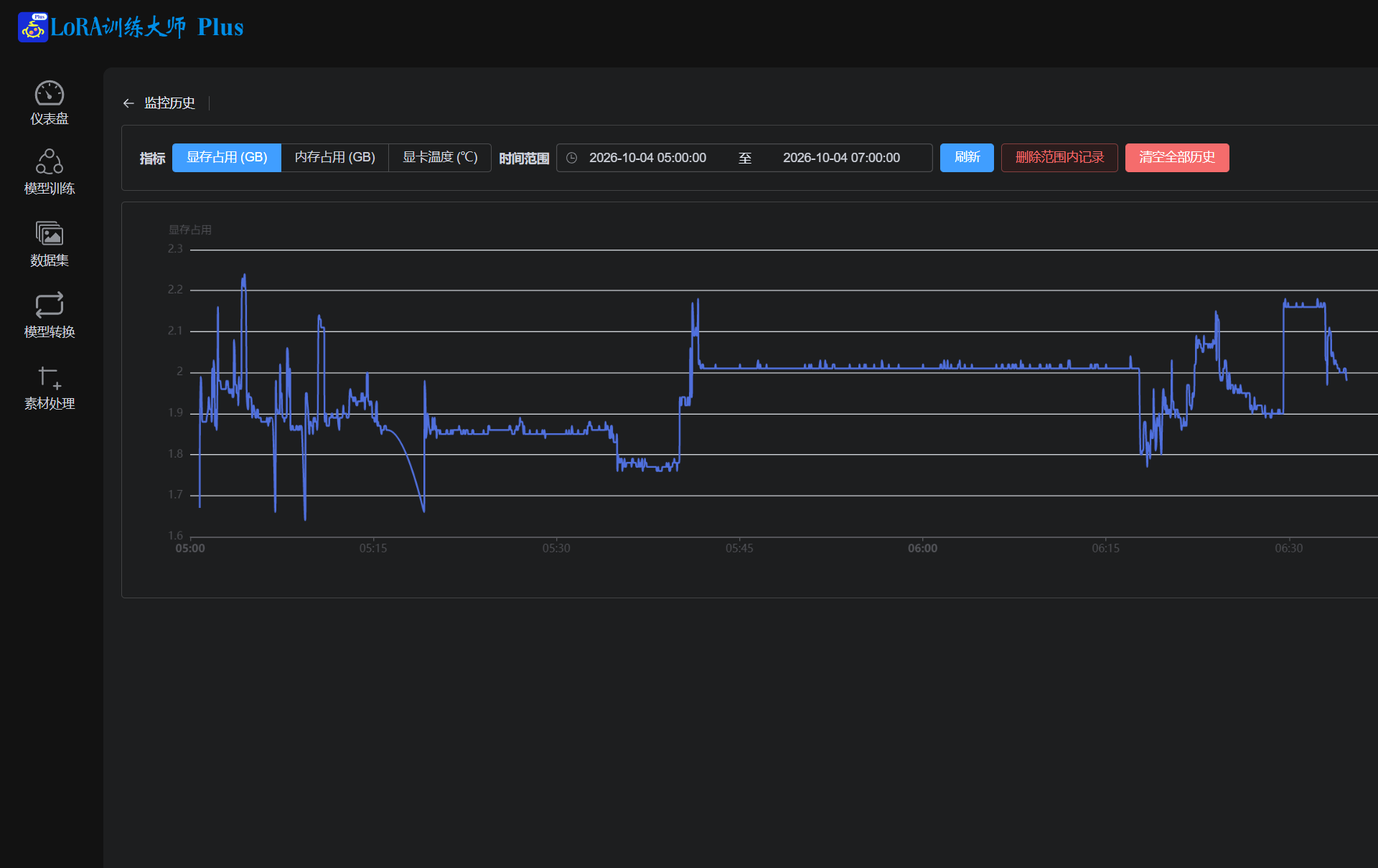Viewport: 1378px width, 868px height.
Task: Open the 数据集 dataset images icon
Action: (50, 233)
